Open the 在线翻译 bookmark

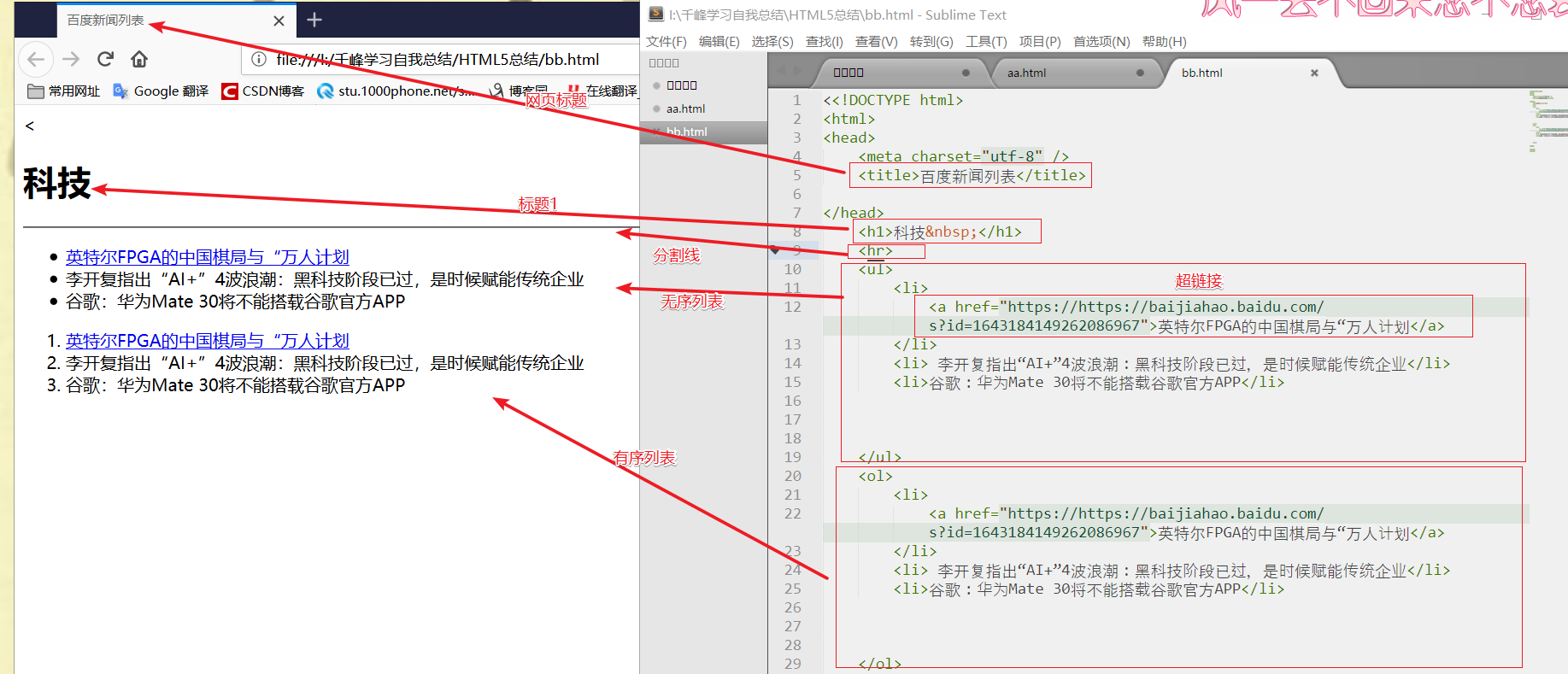pyautogui.click(x=602, y=91)
